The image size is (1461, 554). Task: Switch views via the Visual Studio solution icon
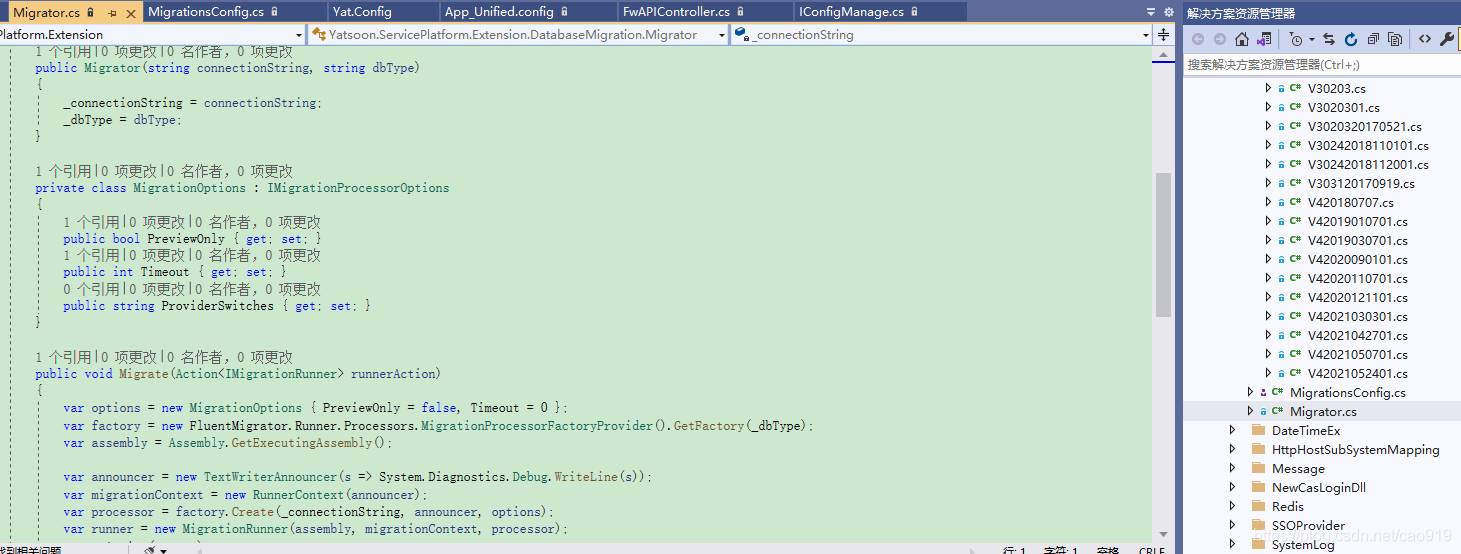click(1264, 39)
